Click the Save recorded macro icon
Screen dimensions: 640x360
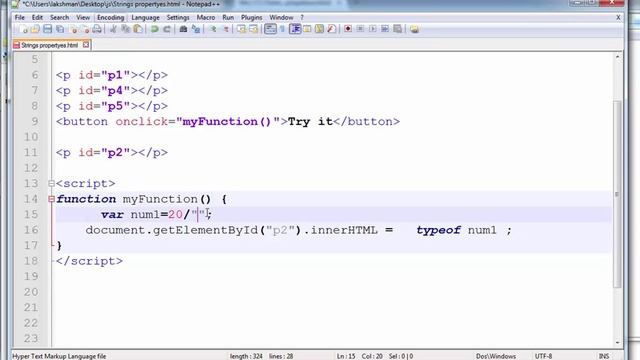[x=398, y=29]
